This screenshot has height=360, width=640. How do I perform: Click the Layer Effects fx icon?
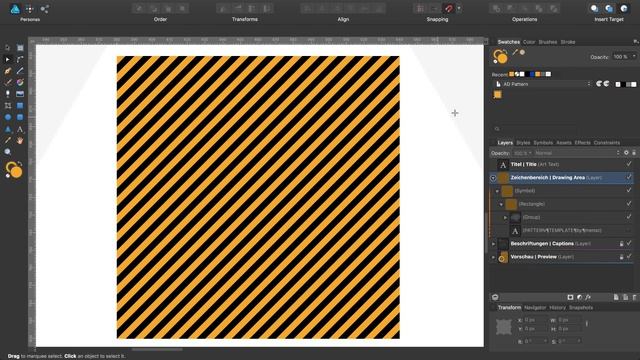pyautogui.click(x=588, y=297)
